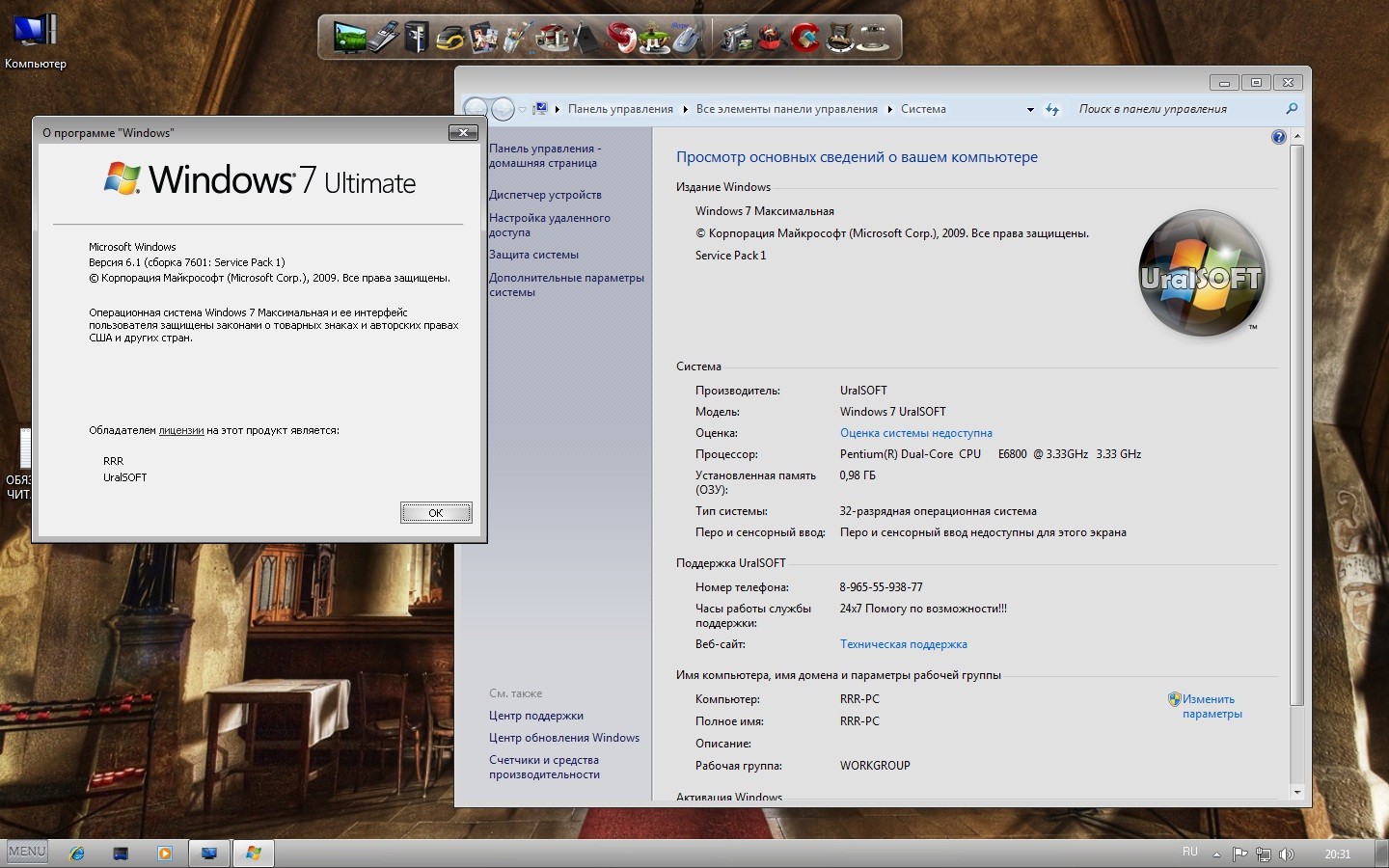The width and height of the screenshot is (1389, 868).
Task: Click the control panel search field
Action: pyautogui.click(x=1177, y=109)
